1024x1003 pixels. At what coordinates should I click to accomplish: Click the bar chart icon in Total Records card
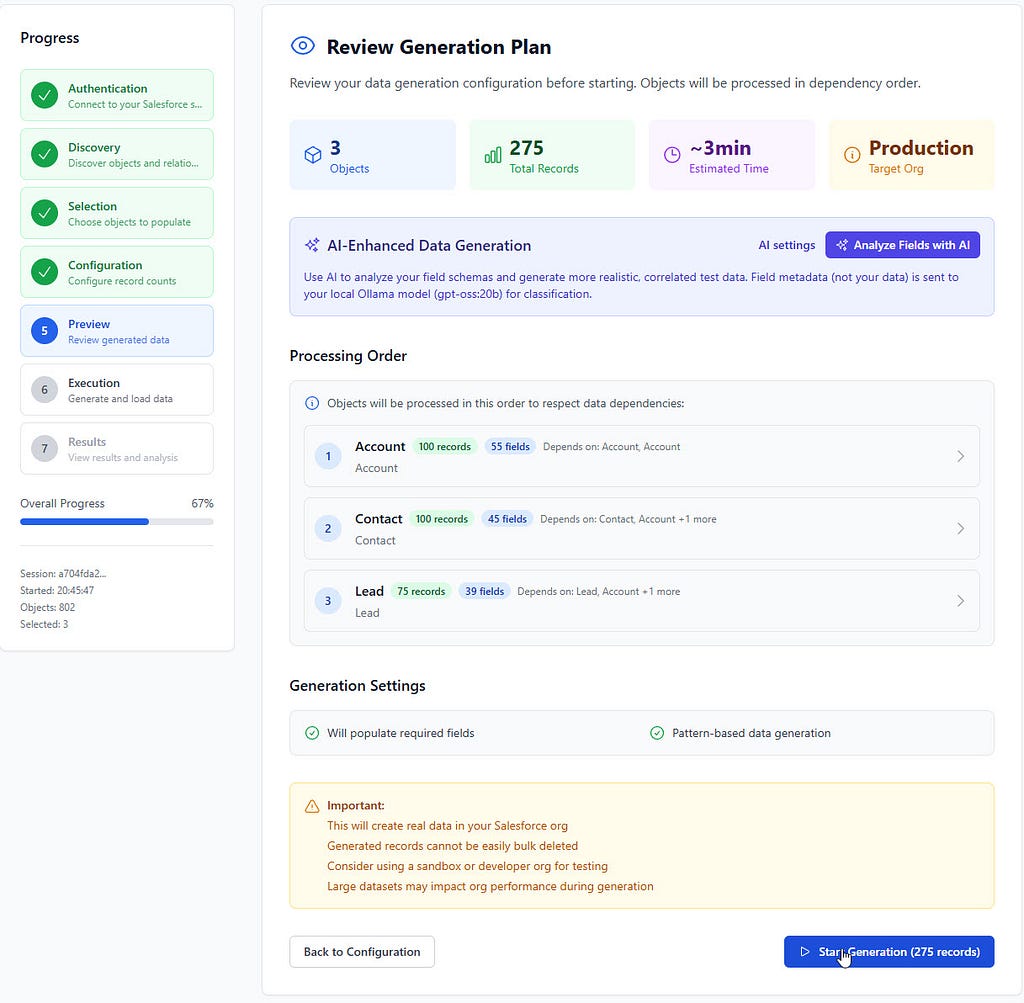click(493, 155)
